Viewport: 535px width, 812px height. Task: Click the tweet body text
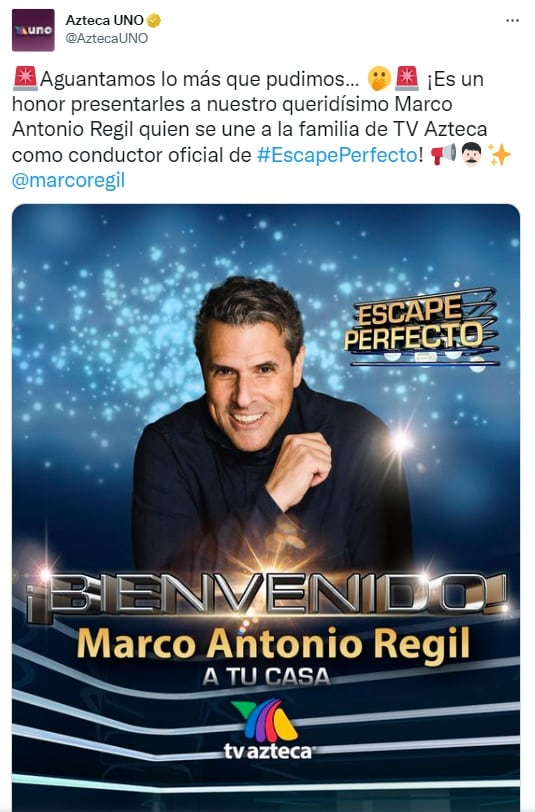tap(262, 129)
